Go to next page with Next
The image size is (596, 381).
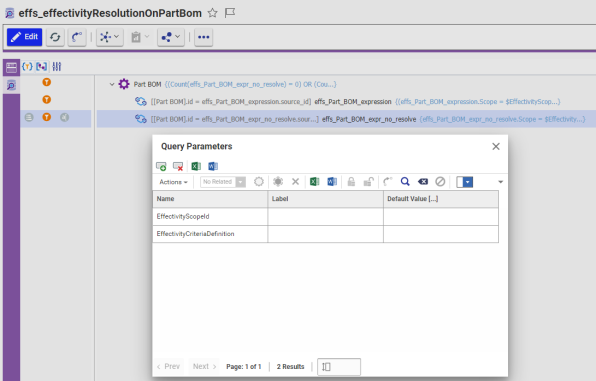204,367
